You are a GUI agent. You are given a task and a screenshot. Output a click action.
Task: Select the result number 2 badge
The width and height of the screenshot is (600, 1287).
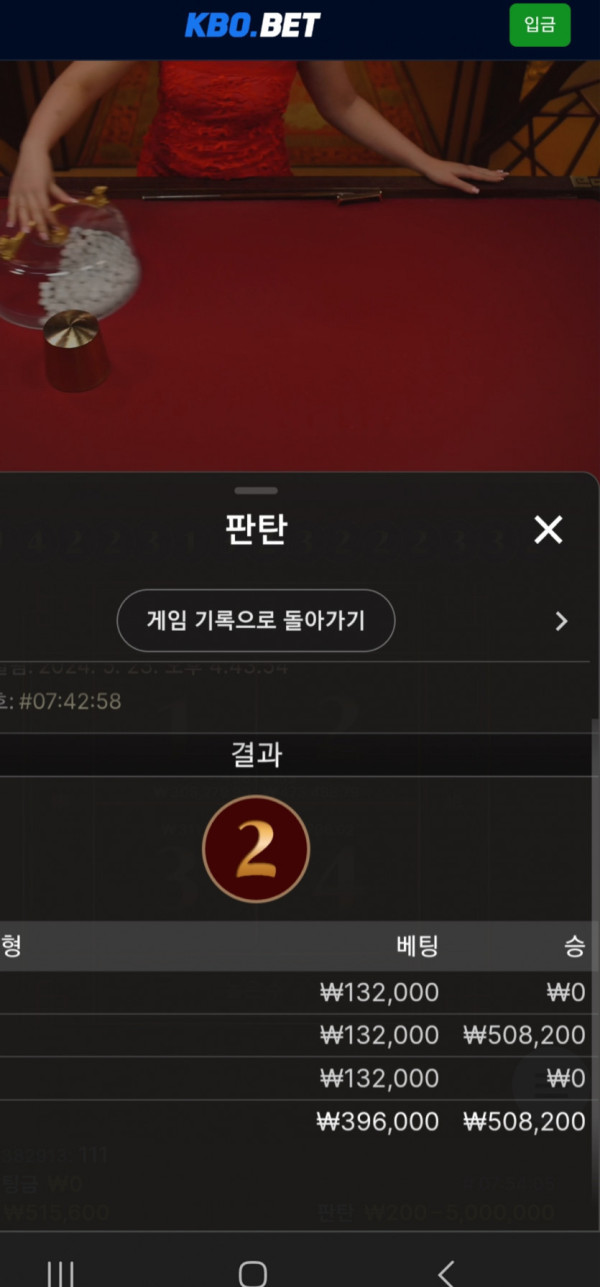coord(256,849)
